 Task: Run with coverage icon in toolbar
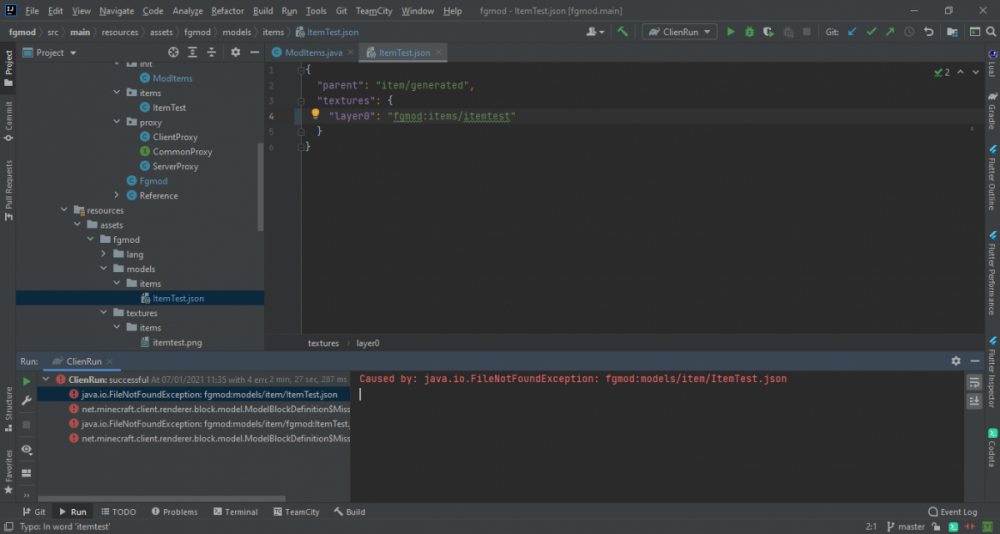pos(768,31)
